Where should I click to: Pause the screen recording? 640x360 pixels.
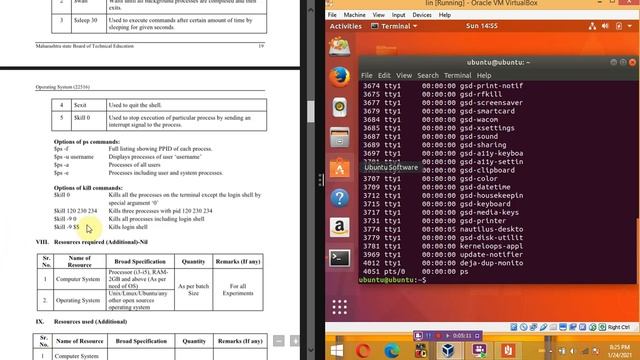[x=429, y=336]
